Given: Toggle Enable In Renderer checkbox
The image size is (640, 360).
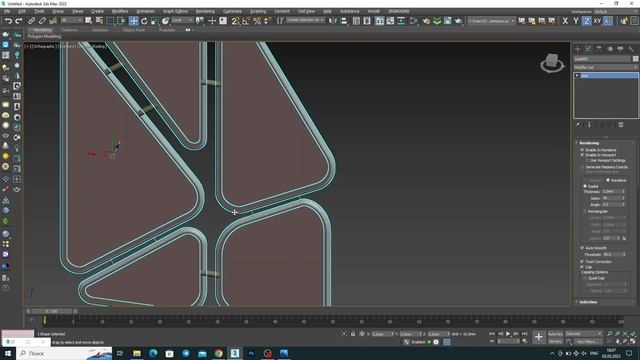Looking at the screenshot, I should tap(582, 150).
